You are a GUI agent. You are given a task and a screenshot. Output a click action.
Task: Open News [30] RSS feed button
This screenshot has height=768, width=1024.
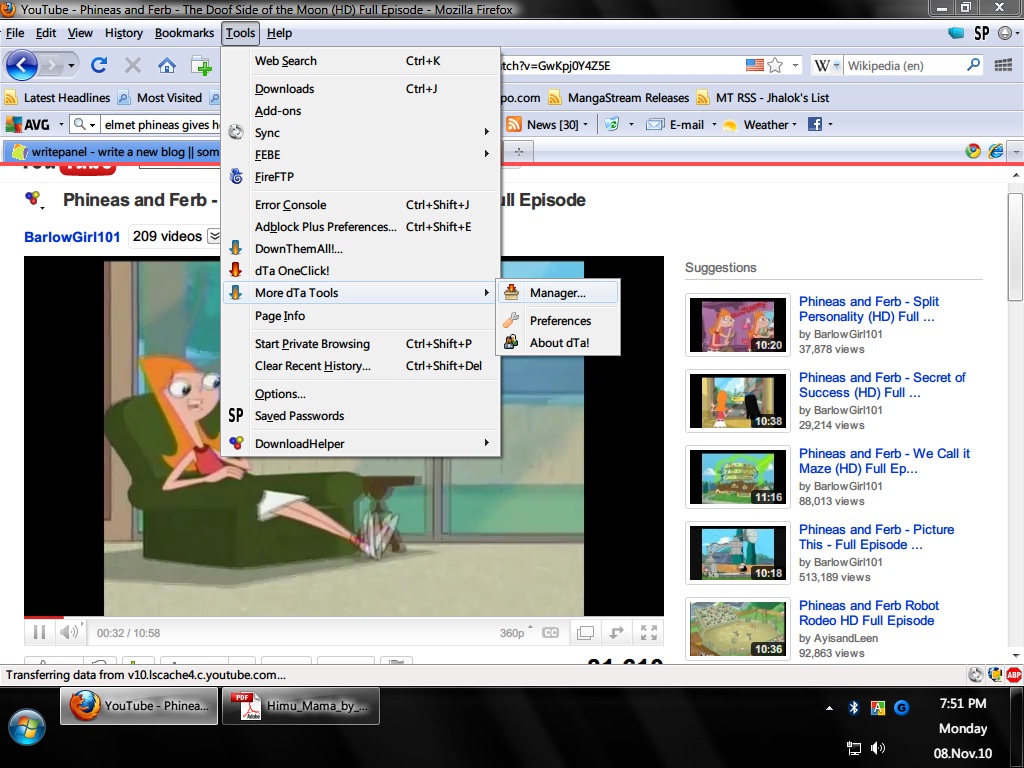tap(543, 125)
